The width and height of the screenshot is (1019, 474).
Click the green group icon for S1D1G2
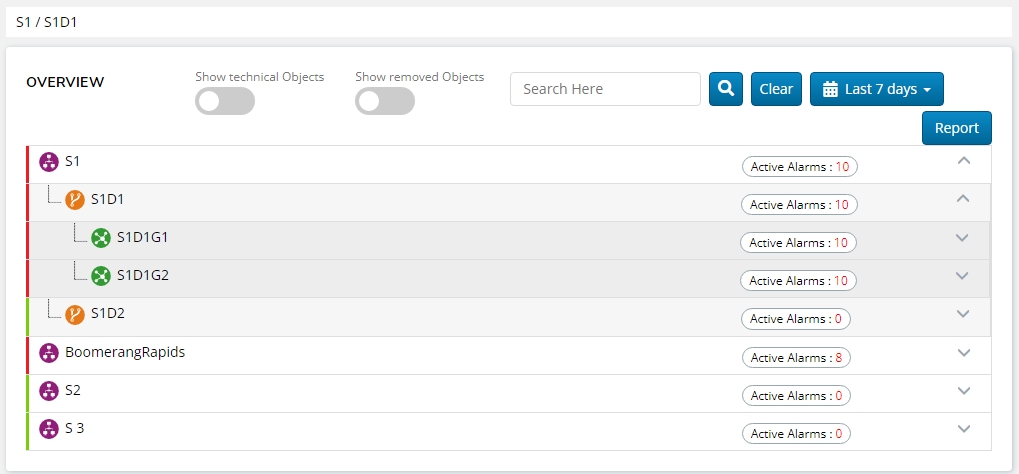pyautogui.click(x=101, y=275)
